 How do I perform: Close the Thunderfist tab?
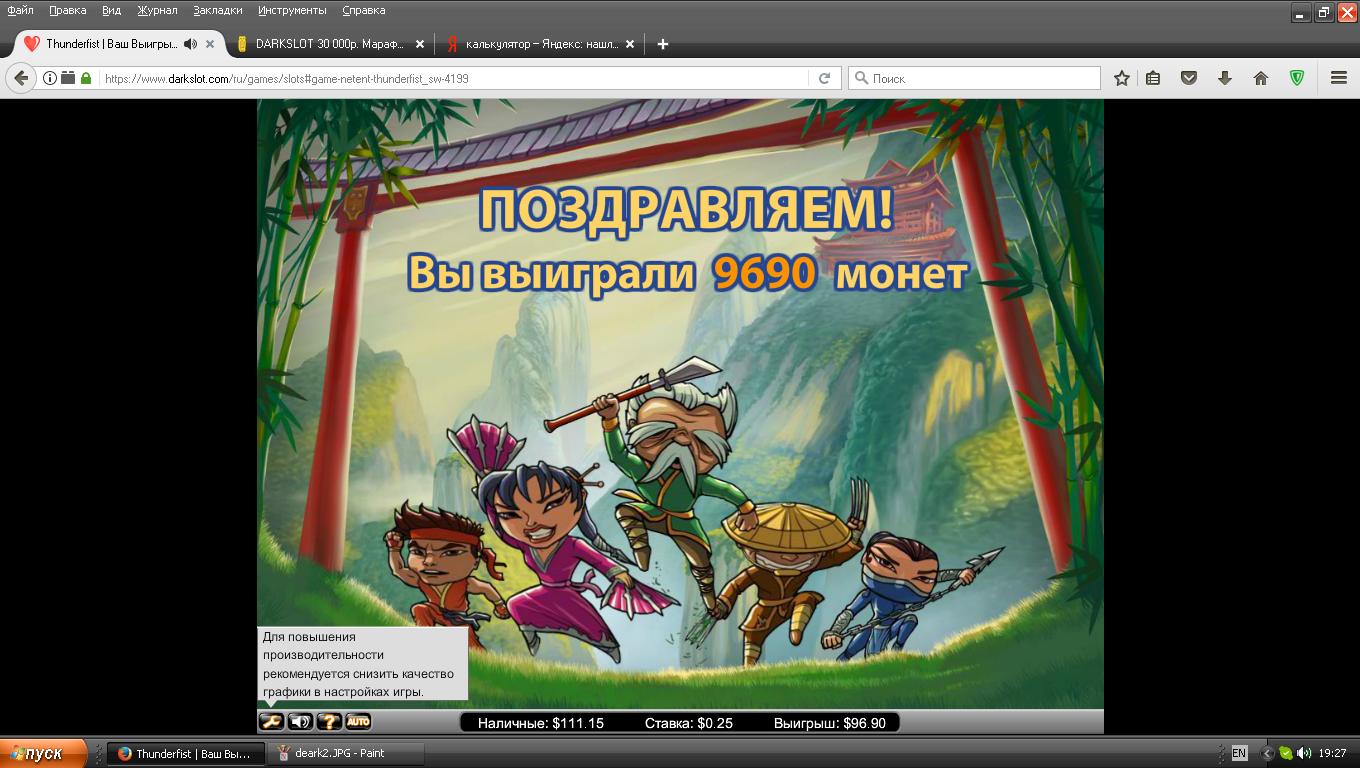(210, 44)
